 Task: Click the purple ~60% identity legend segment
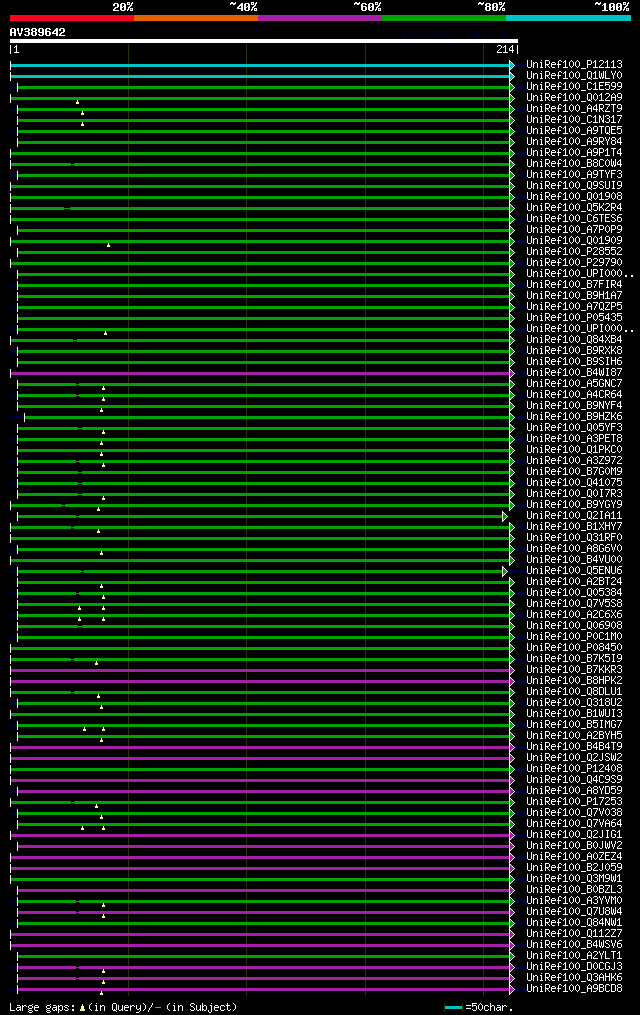[x=320, y=18]
